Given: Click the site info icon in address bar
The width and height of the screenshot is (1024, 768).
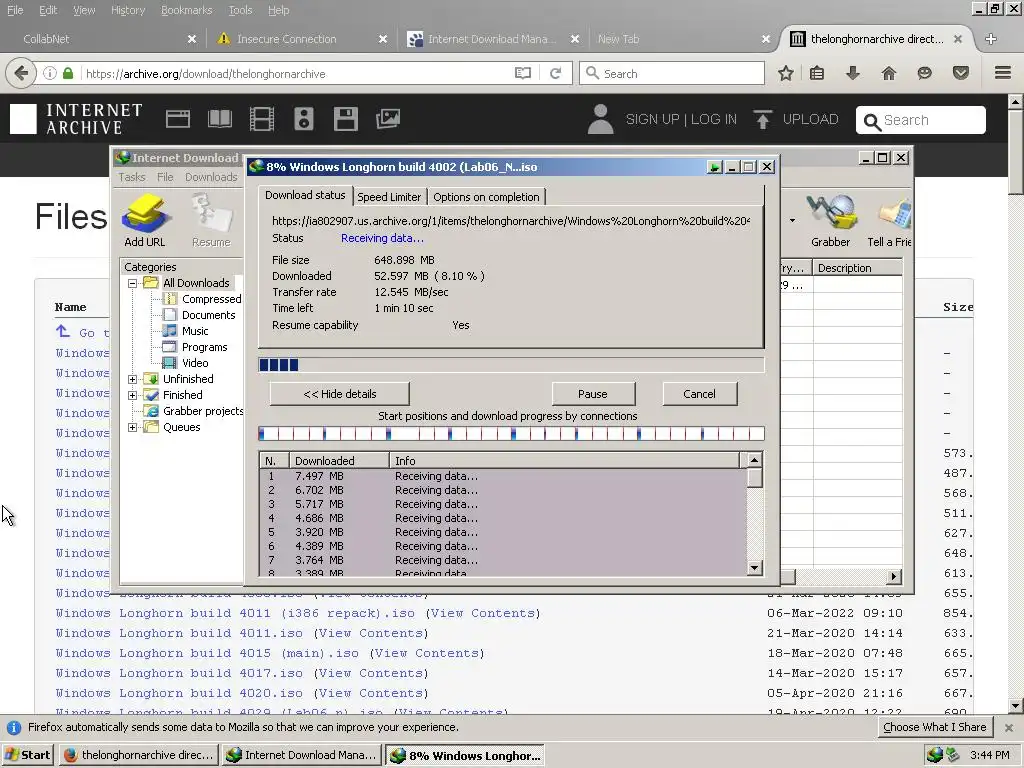Looking at the screenshot, I should click(50, 73).
